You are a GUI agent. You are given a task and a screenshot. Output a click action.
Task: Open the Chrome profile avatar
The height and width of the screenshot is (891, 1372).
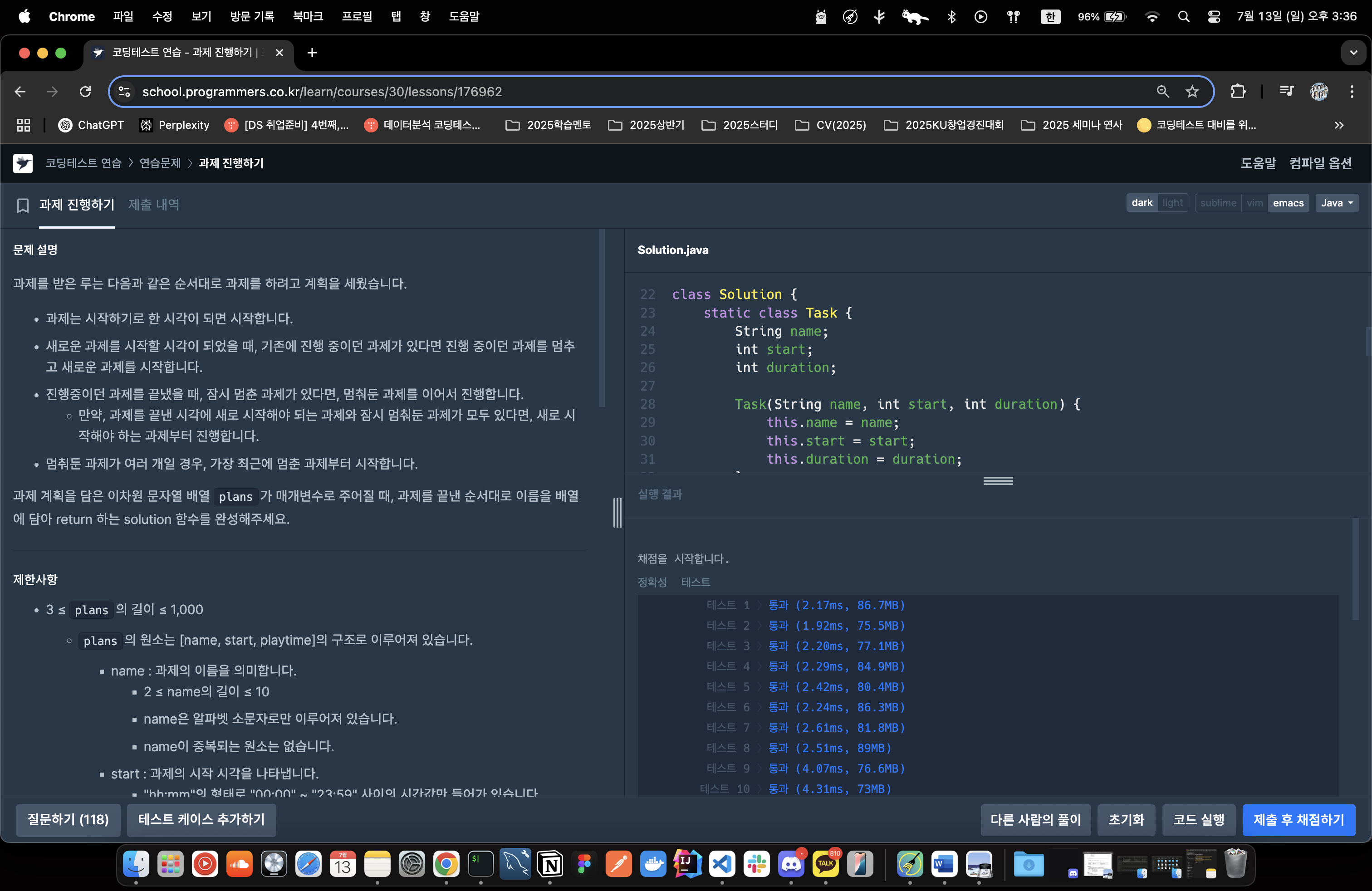pyautogui.click(x=1319, y=92)
